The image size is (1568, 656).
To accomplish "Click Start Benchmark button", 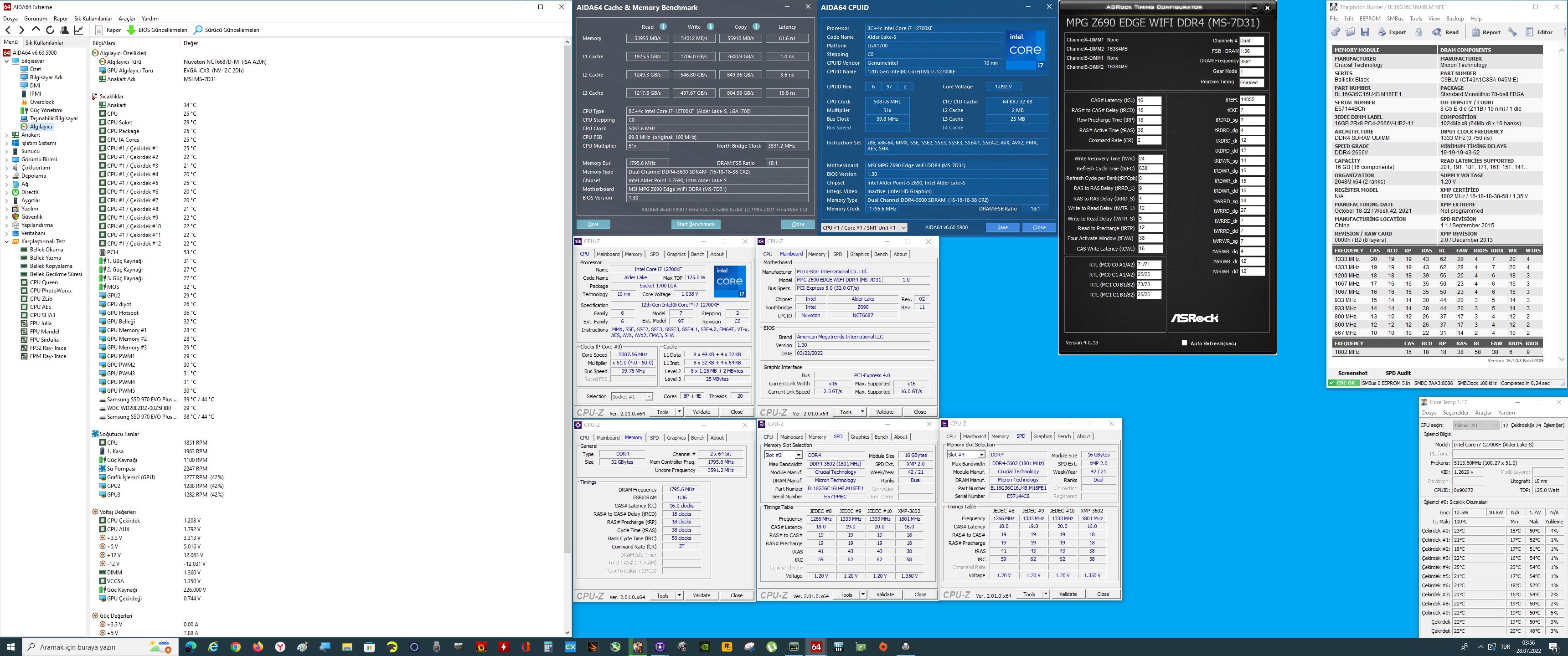I will coord(696,225).
